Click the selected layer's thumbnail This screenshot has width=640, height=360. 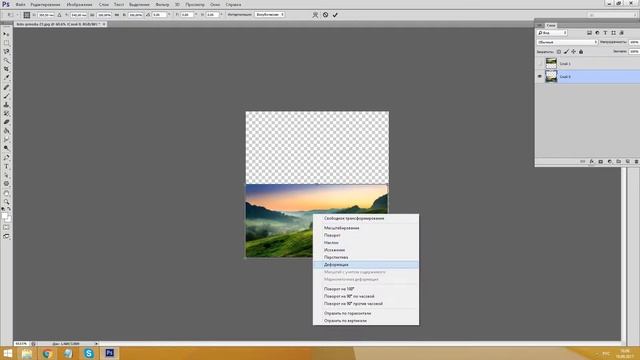551,76
